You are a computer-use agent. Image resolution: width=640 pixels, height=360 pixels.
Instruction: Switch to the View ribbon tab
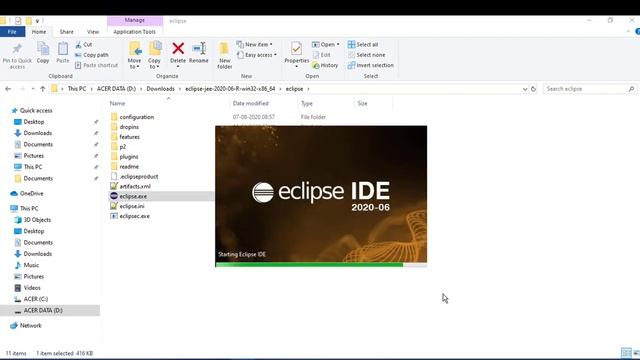pyautogui.click(x=93, y=32)
